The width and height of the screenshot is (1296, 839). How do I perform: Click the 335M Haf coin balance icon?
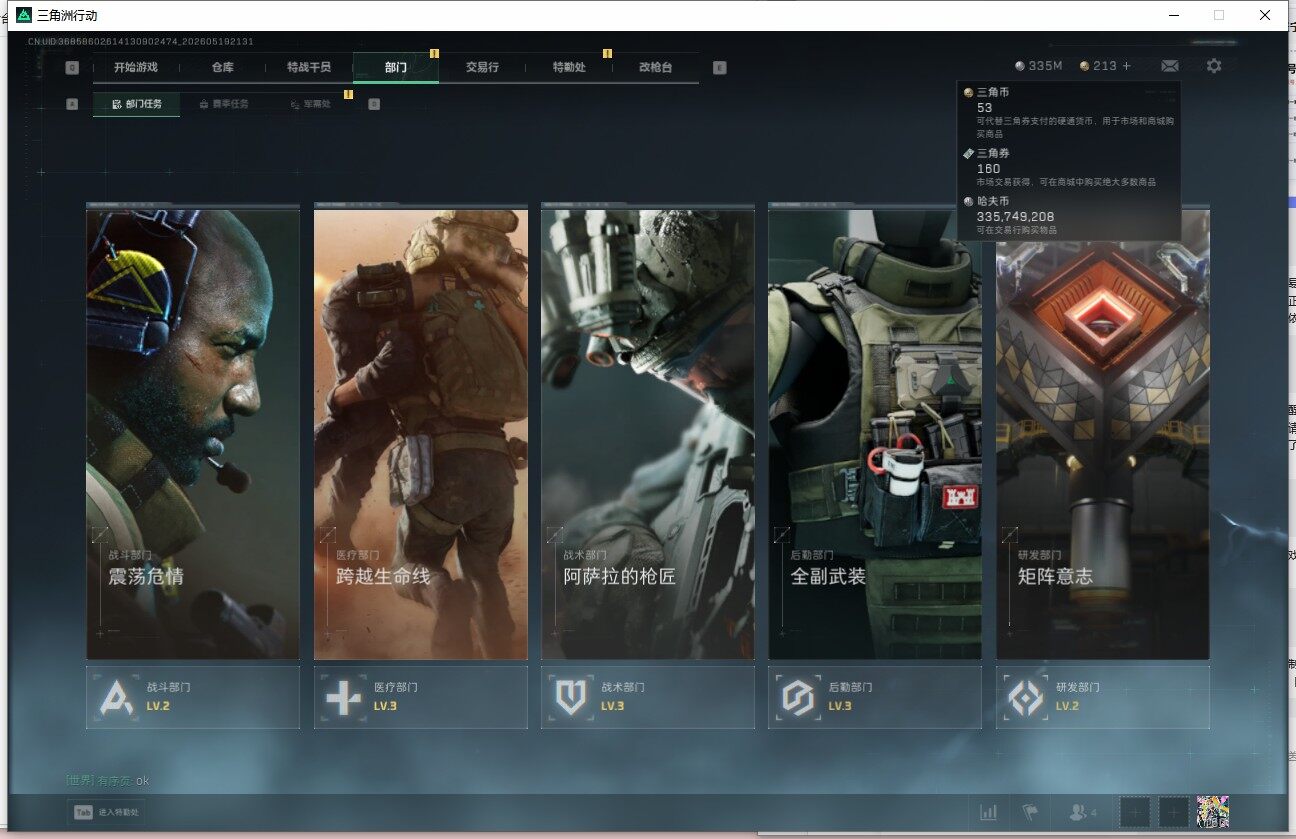coord(1020,66)
